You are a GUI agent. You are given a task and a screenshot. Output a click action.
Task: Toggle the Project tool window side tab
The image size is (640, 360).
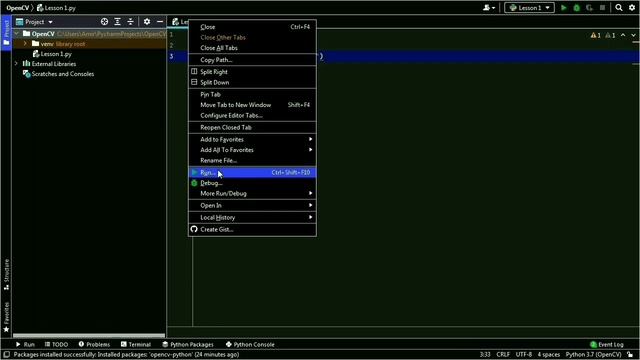point(6,33)
